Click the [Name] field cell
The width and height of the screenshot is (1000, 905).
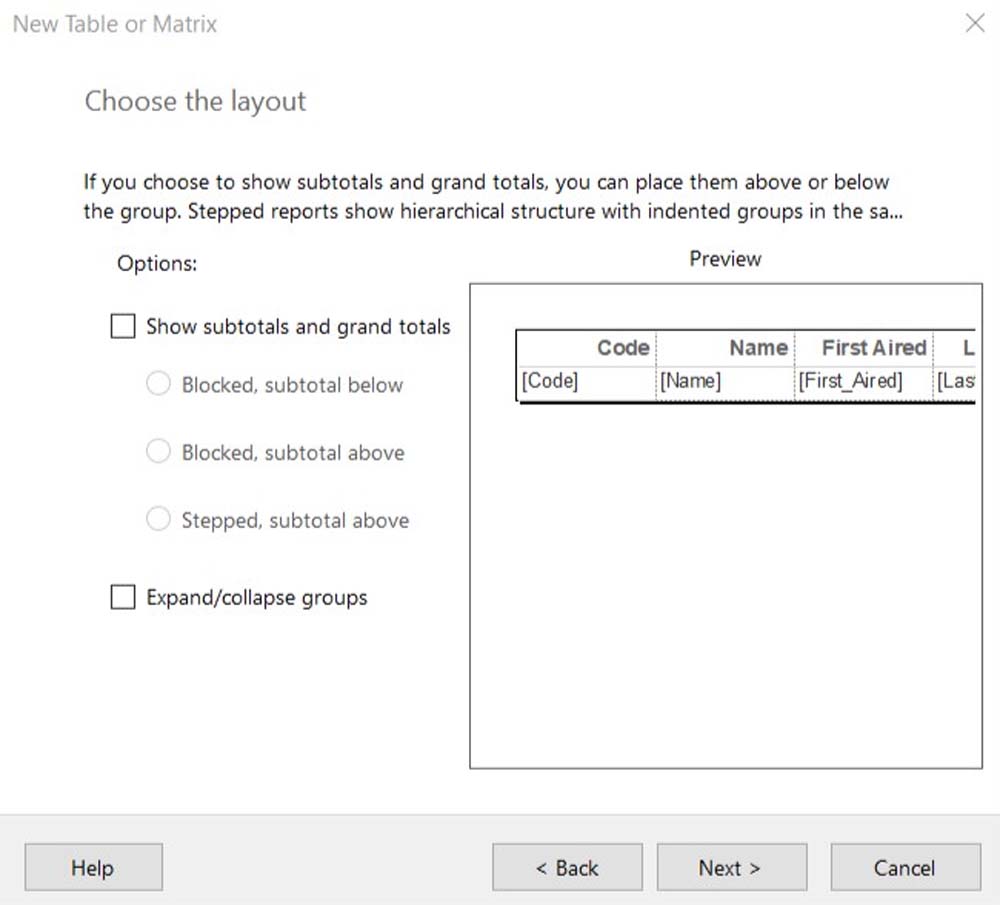click(x=690, y=381)
